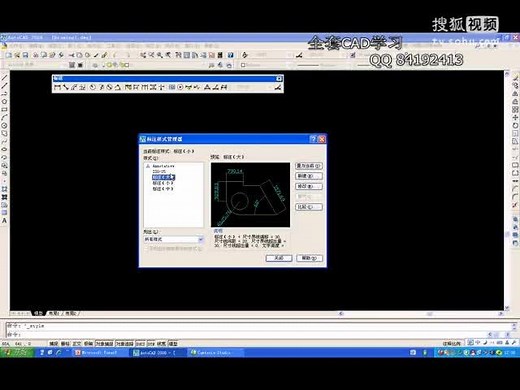
Task: Select 标注(大) in the styles list
Action: [163, 177]
